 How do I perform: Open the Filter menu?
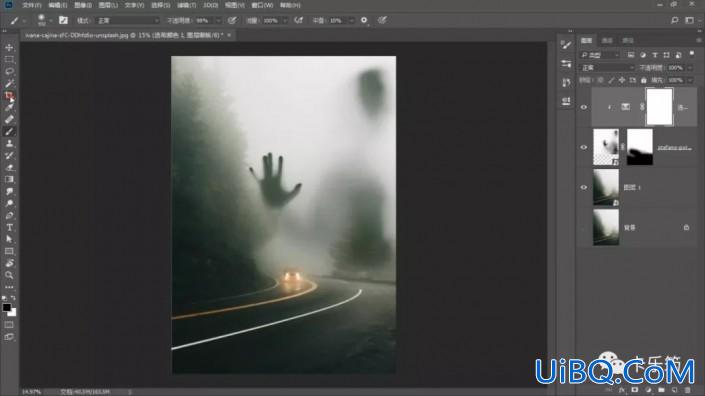click(x=186, y=5)
